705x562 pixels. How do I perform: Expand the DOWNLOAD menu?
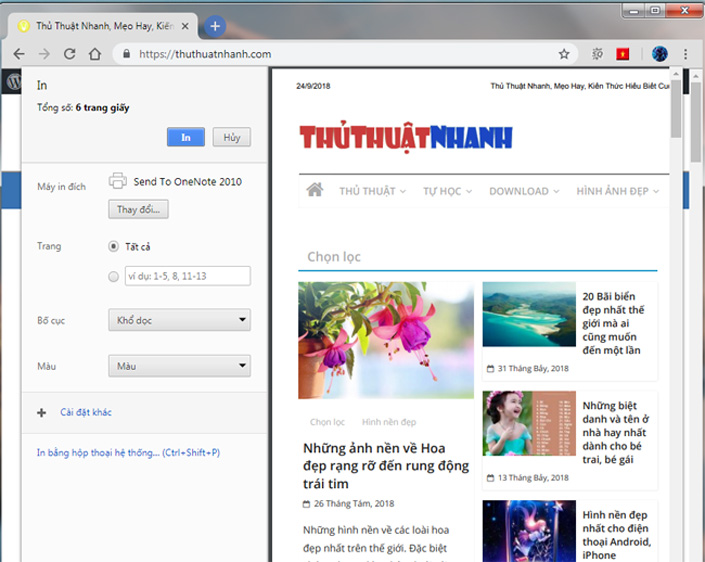tap(524, 192)
